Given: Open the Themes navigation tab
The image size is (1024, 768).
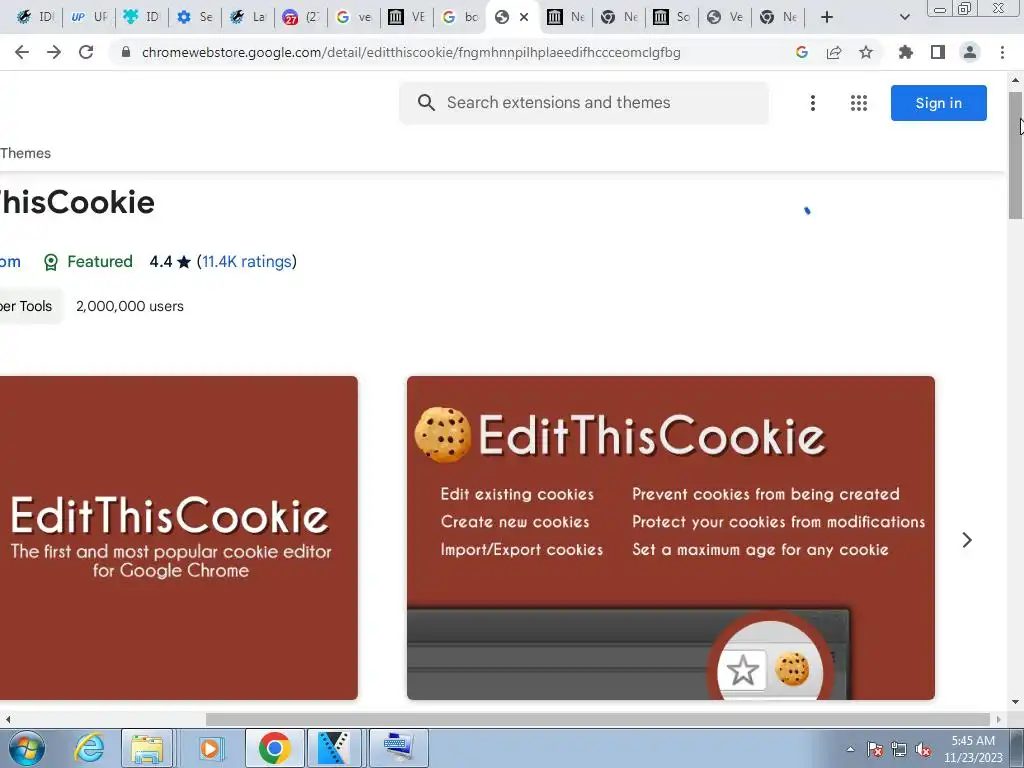Looking at the screenshot, I should click(x=25, y=153).
